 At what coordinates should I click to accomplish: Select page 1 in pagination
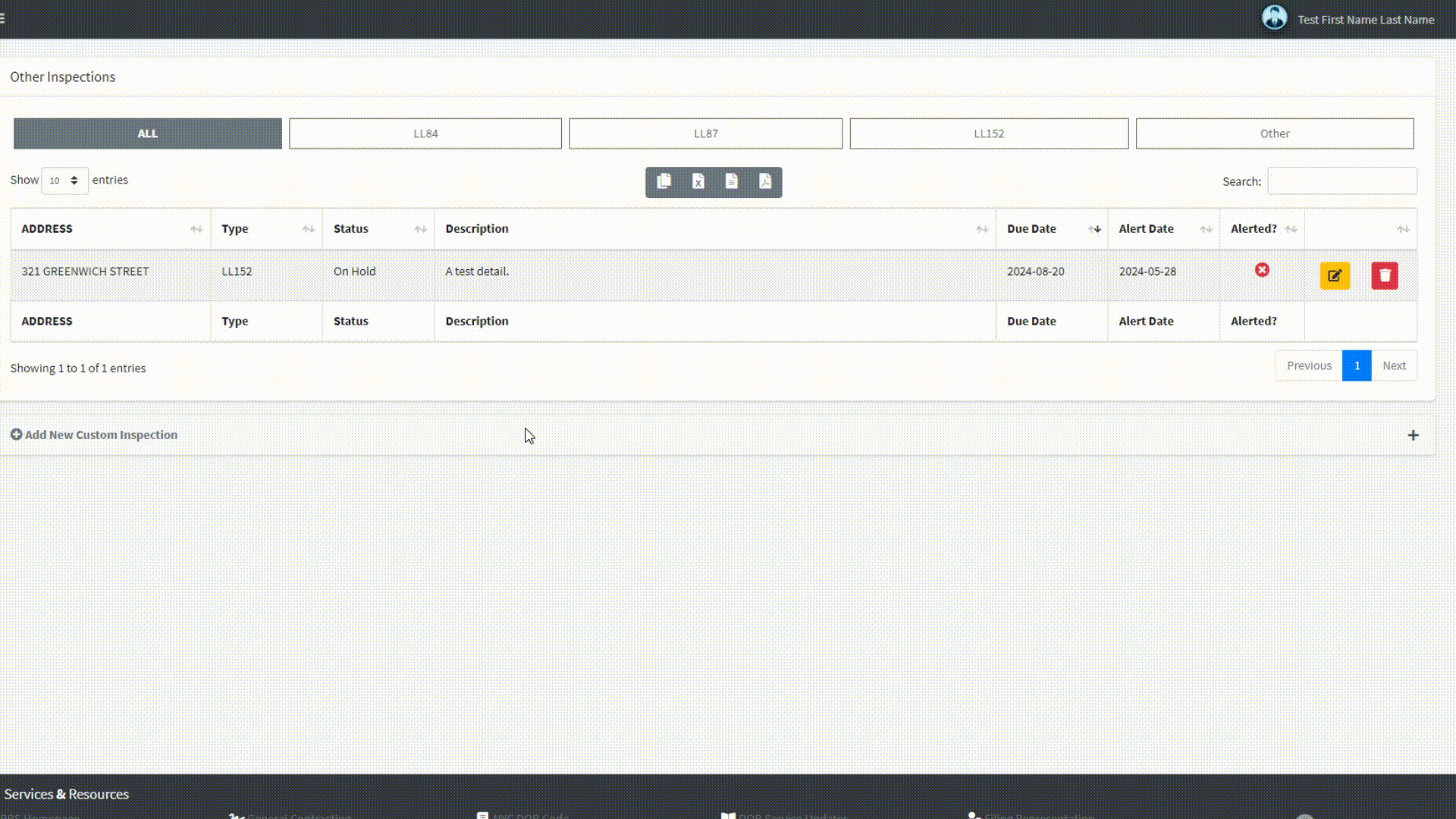tap(1357, 366)
